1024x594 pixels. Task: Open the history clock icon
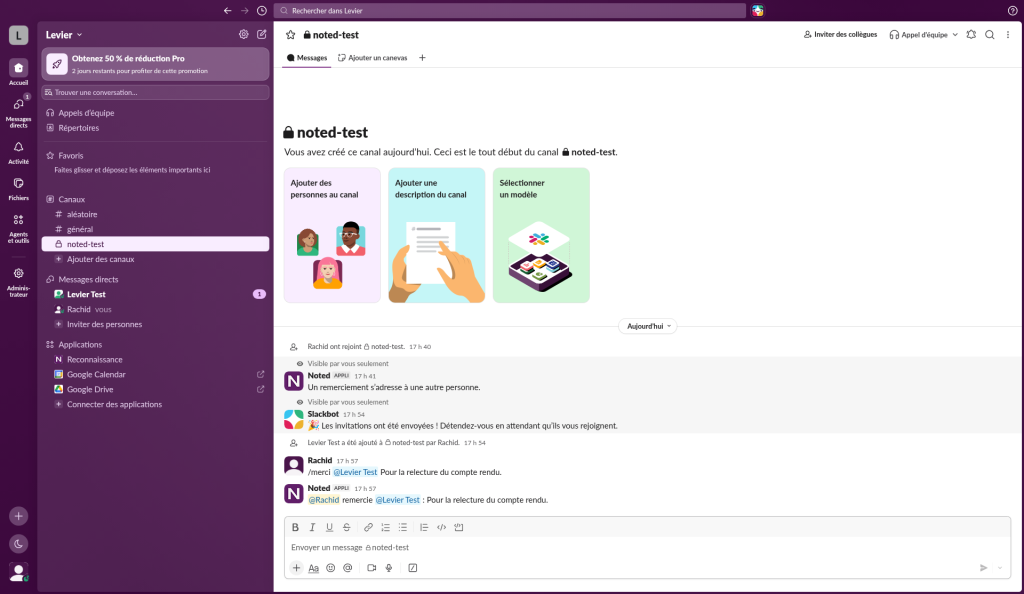pos(262,10)
